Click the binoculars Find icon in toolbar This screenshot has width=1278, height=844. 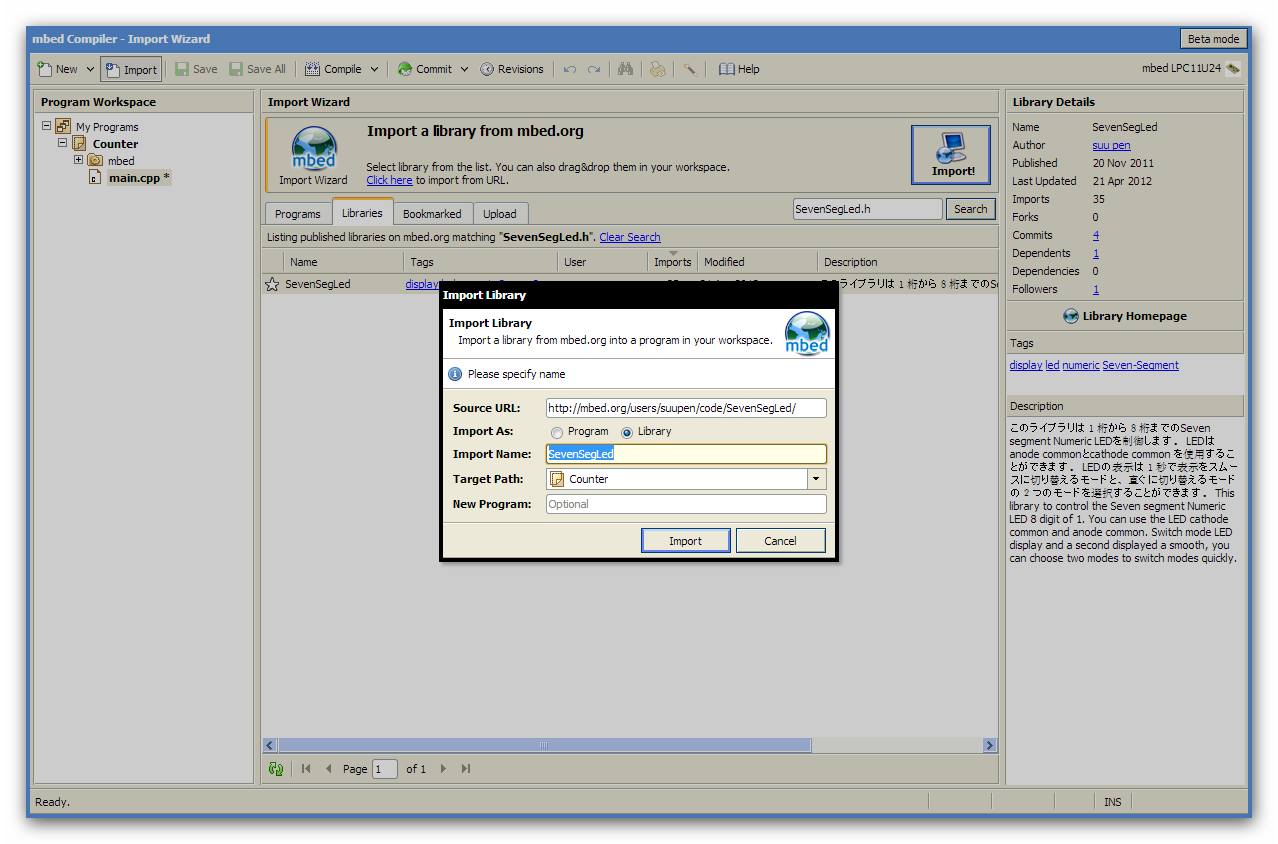[x=626, y=69]
